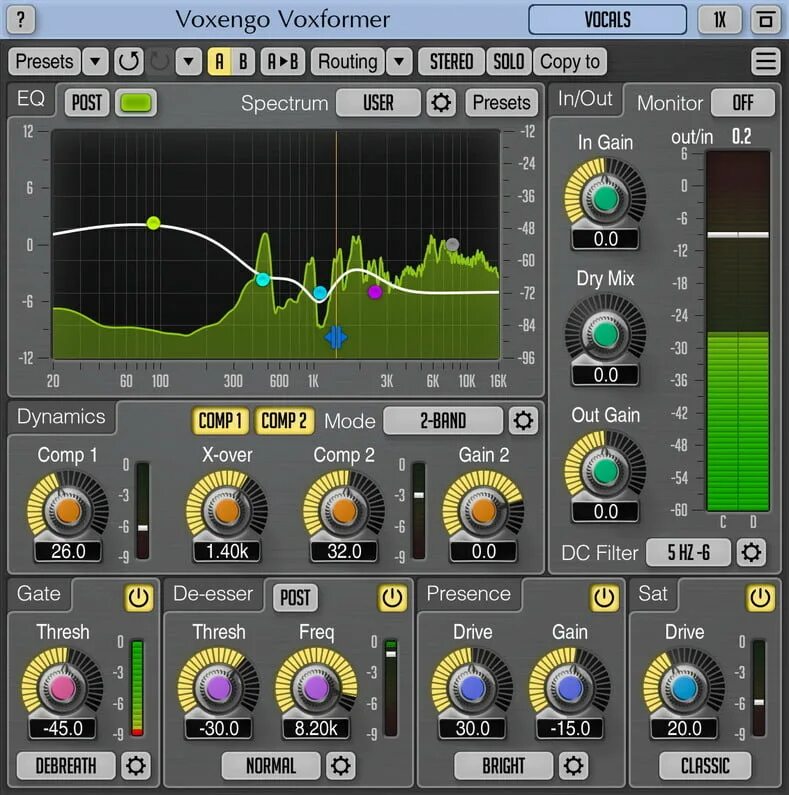Click Copy to button
The image size is (789, 795).
coord(570,61)
